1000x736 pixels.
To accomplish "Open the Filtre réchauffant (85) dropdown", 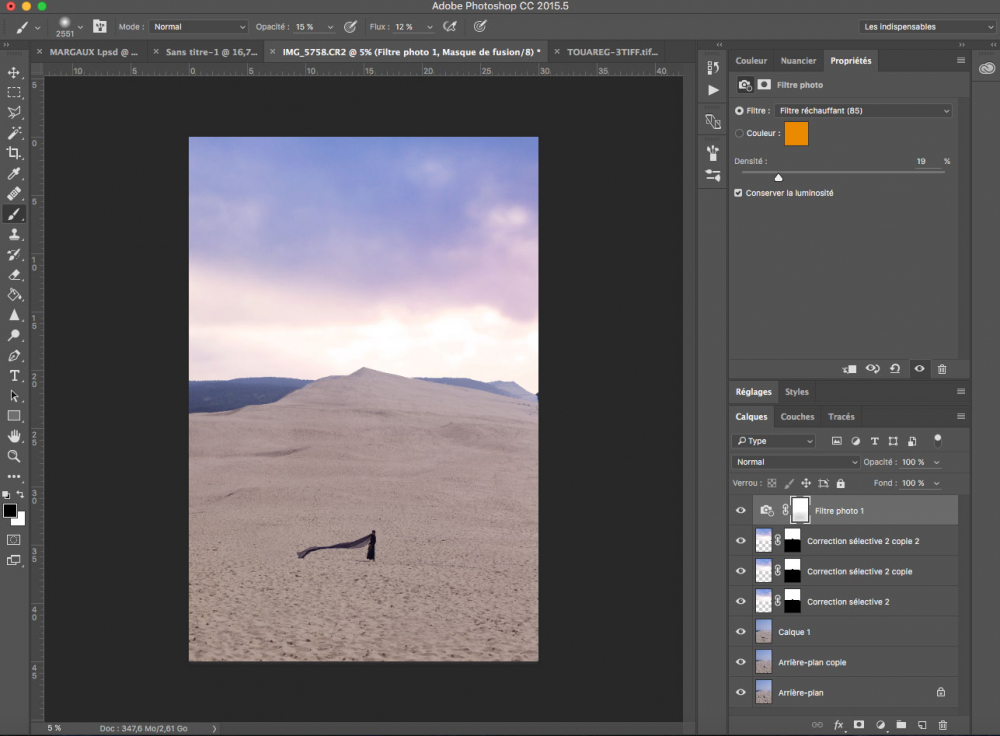I will click(863, 111).
